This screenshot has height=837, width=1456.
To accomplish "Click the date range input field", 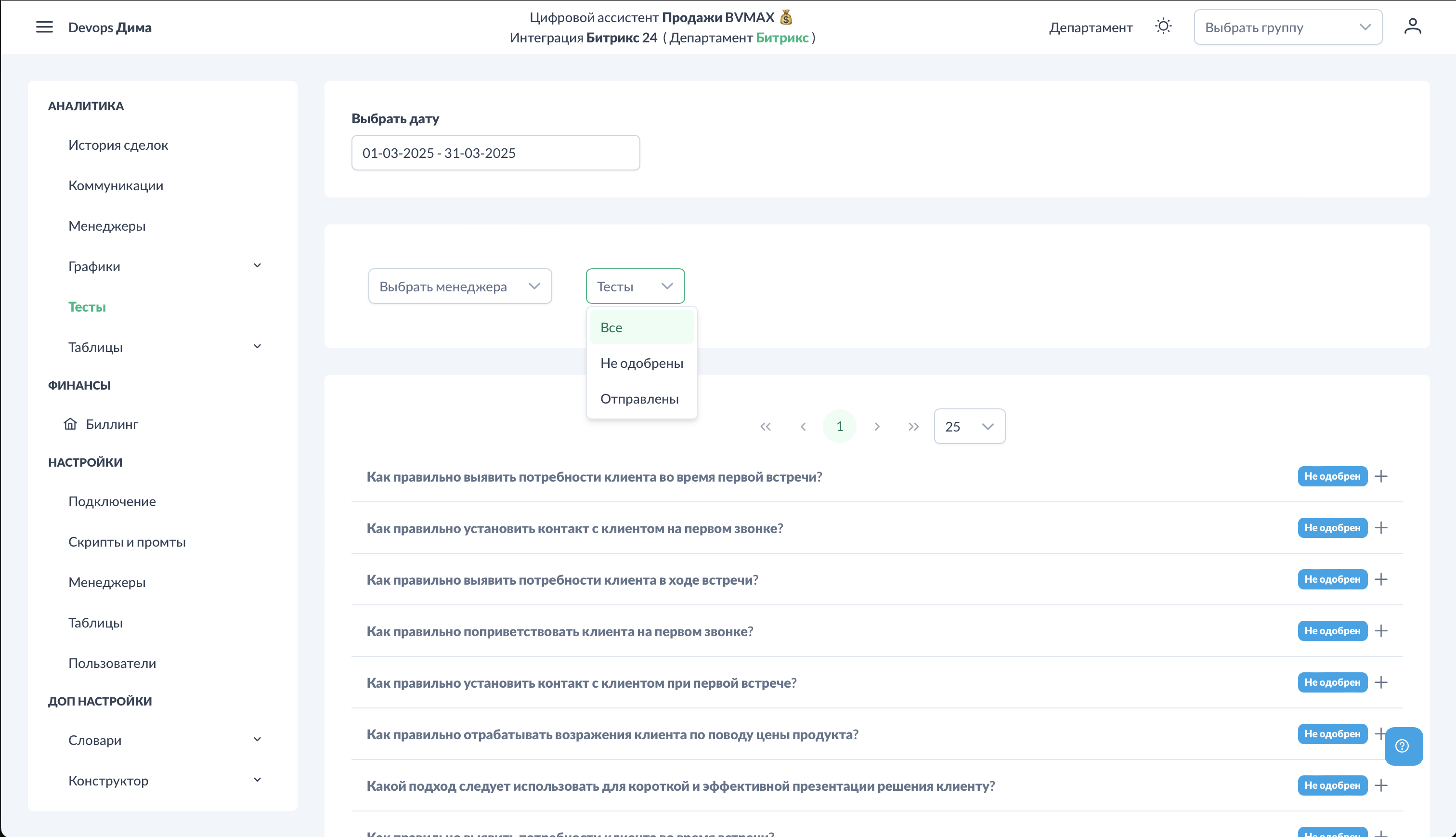I will (494, 153).
